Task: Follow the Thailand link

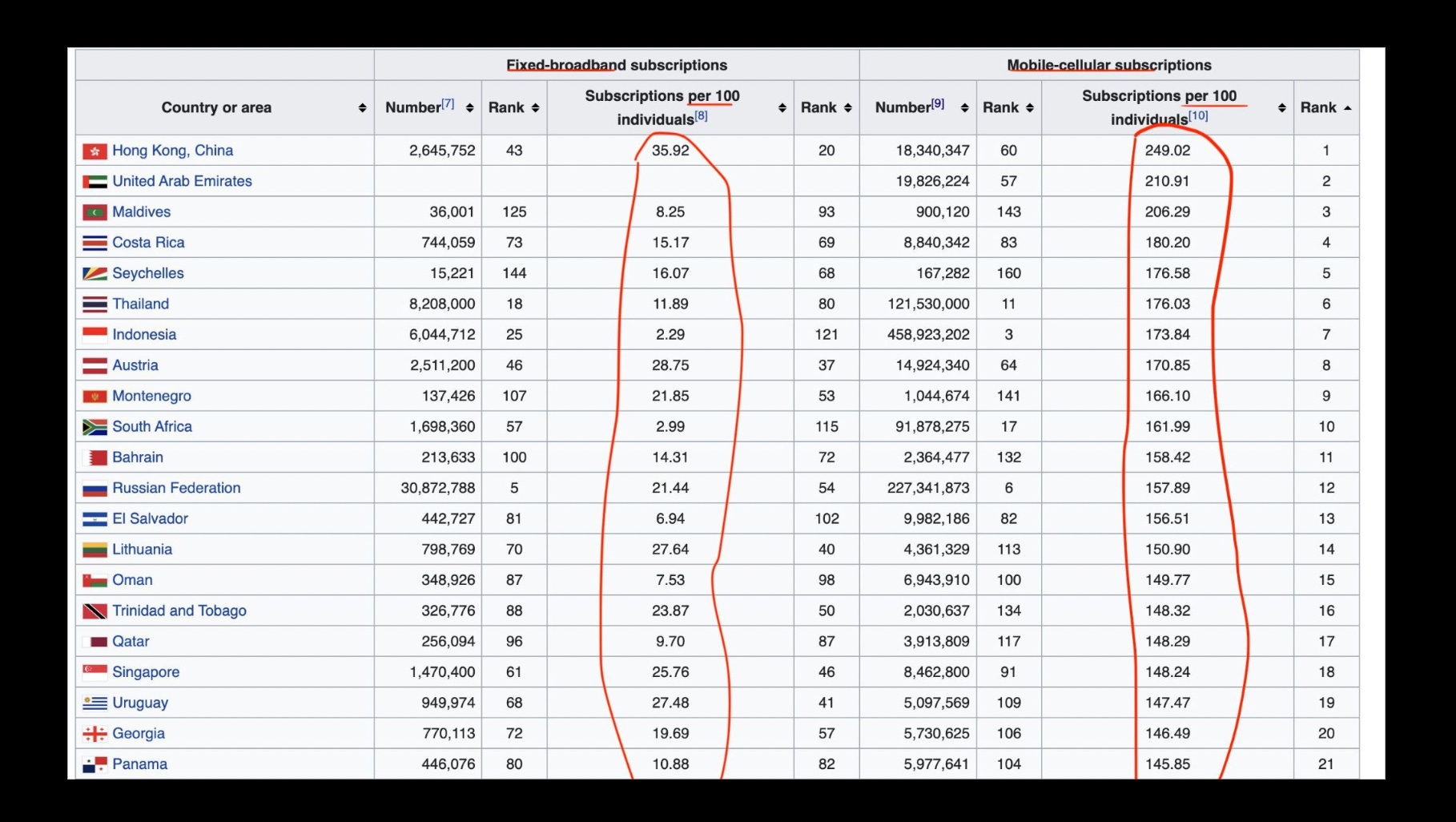Action: point(141,304)
